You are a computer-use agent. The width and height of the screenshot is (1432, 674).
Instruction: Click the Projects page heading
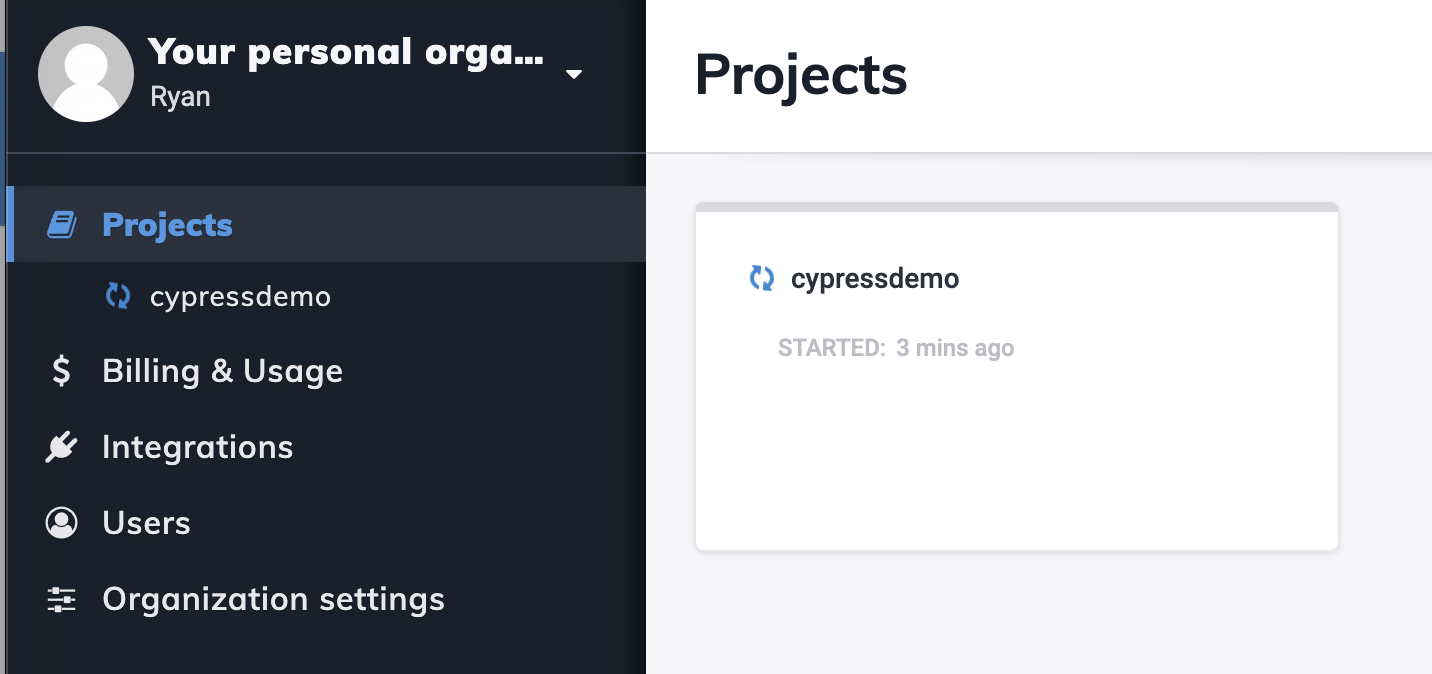click(801, 75)
